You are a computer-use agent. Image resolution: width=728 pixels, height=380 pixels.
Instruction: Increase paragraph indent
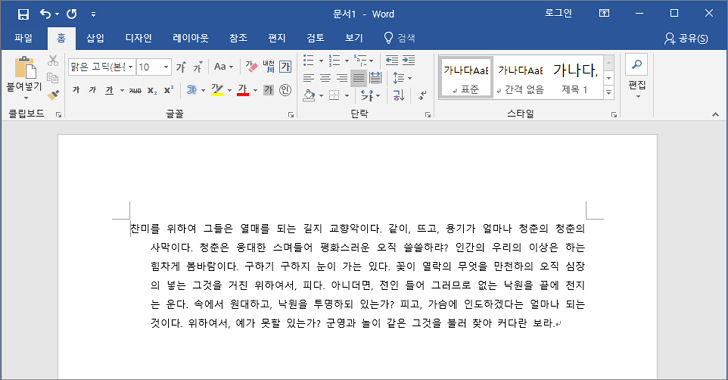point(409,60)
